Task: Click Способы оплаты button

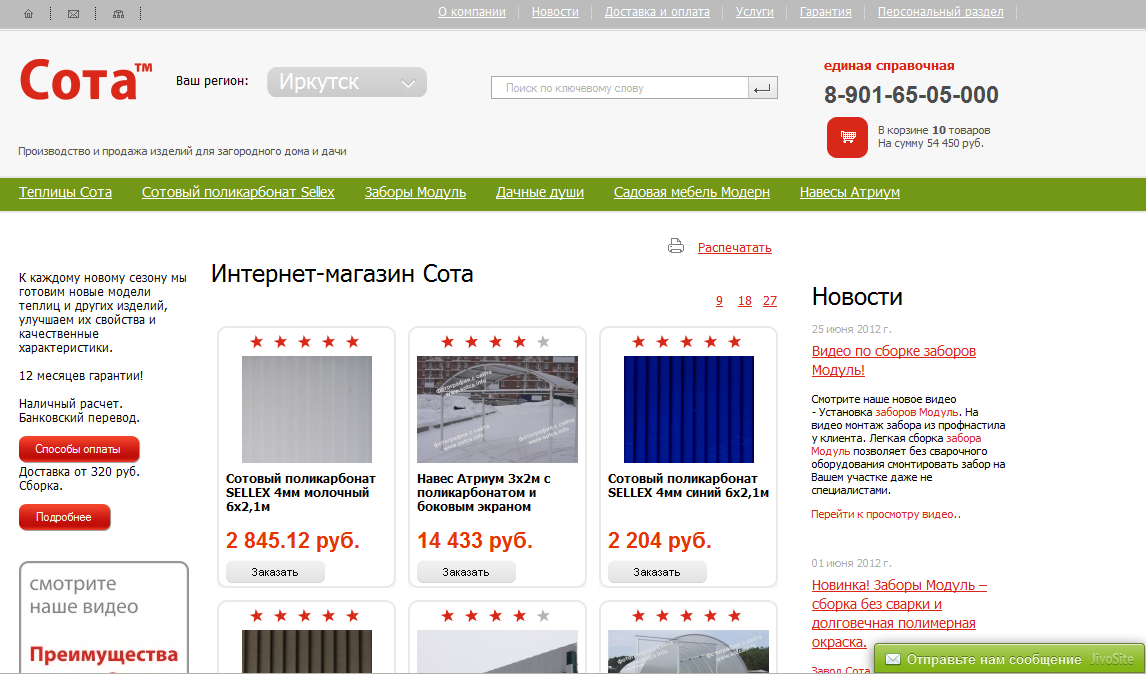Action: pyautogui.click(x=79, y=449)
